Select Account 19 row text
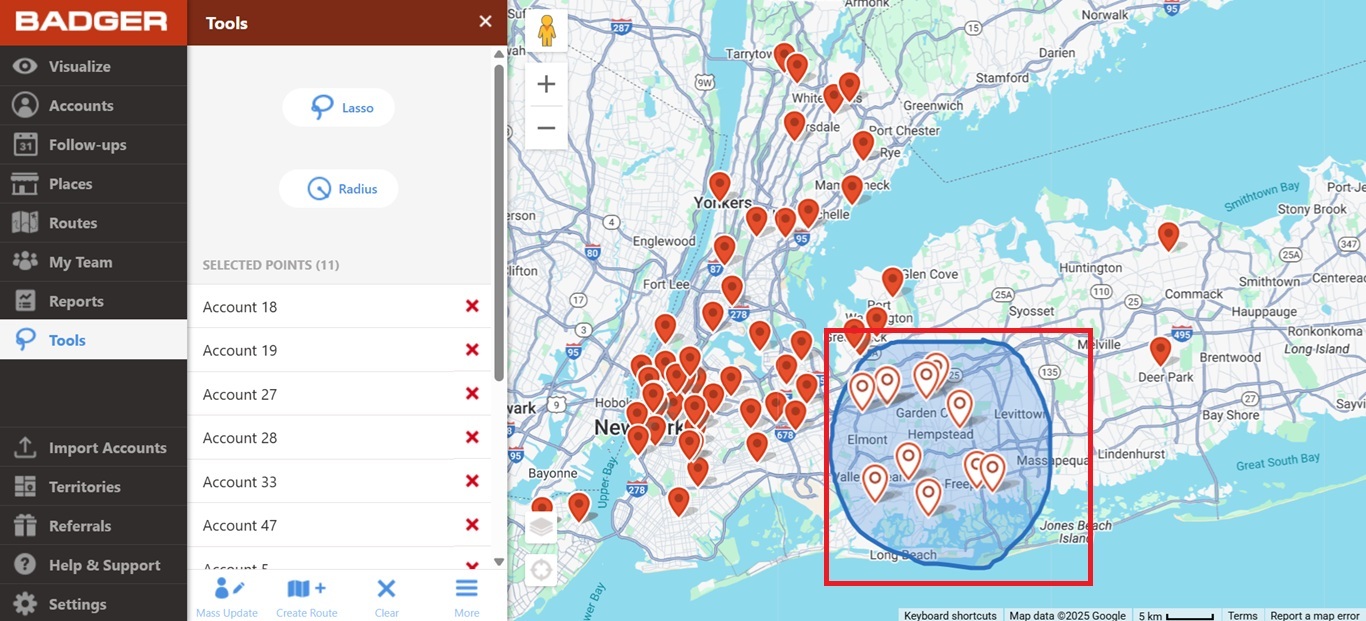 pyautogui.click(x=240, y=350)
